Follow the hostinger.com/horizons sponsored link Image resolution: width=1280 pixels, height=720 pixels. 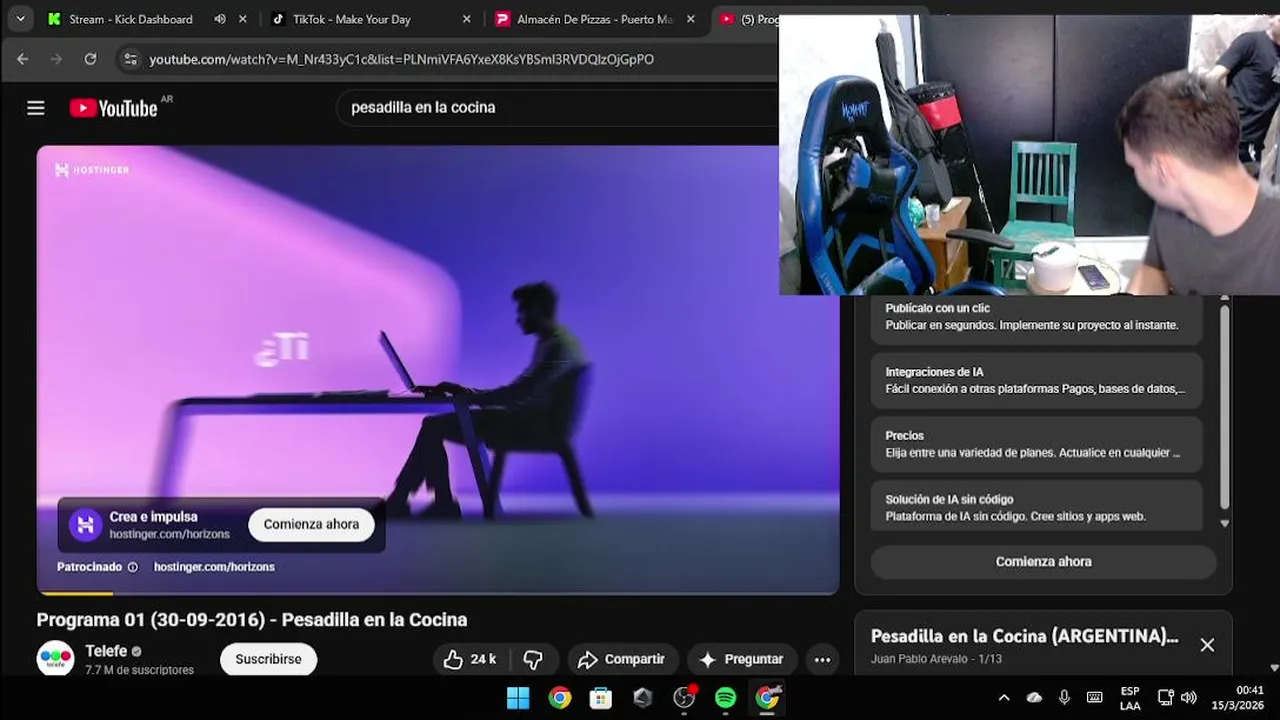pos(214,567)
